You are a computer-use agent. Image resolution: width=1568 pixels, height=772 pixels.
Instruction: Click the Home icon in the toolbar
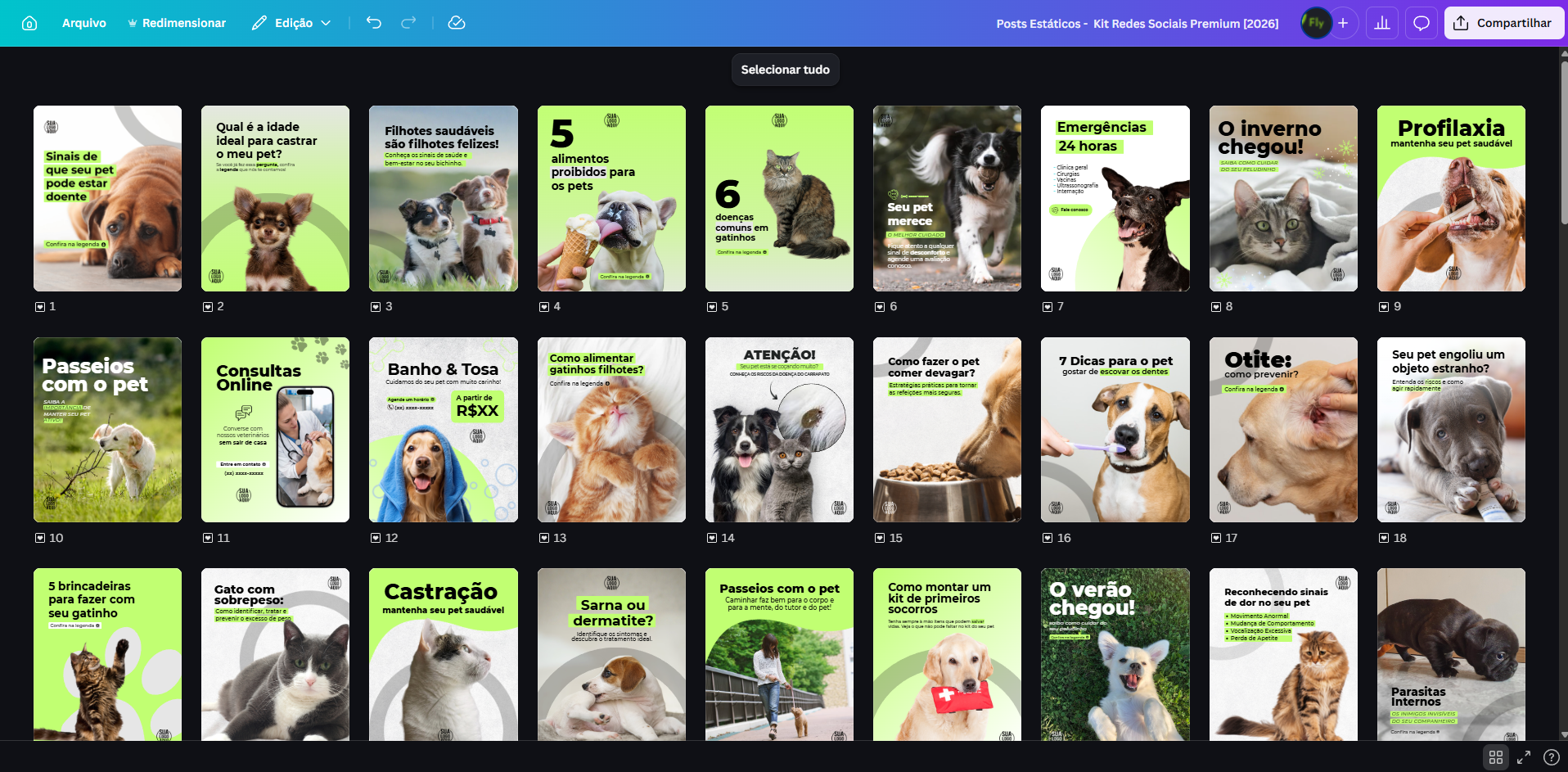(30, 22)
